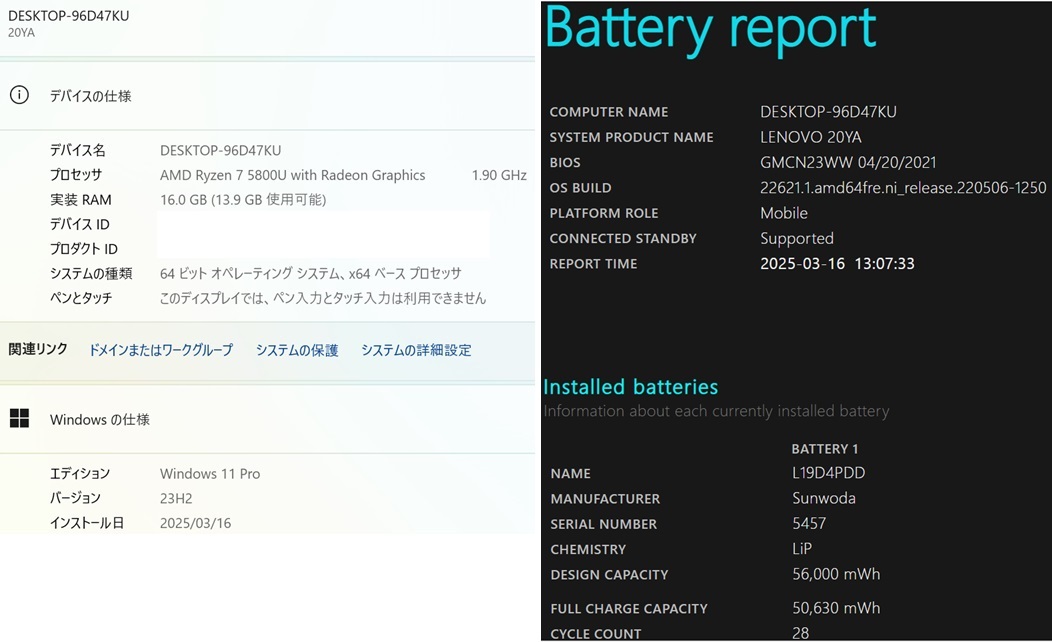Click the GMCN23WW BIOS version value

pos(848,162)
